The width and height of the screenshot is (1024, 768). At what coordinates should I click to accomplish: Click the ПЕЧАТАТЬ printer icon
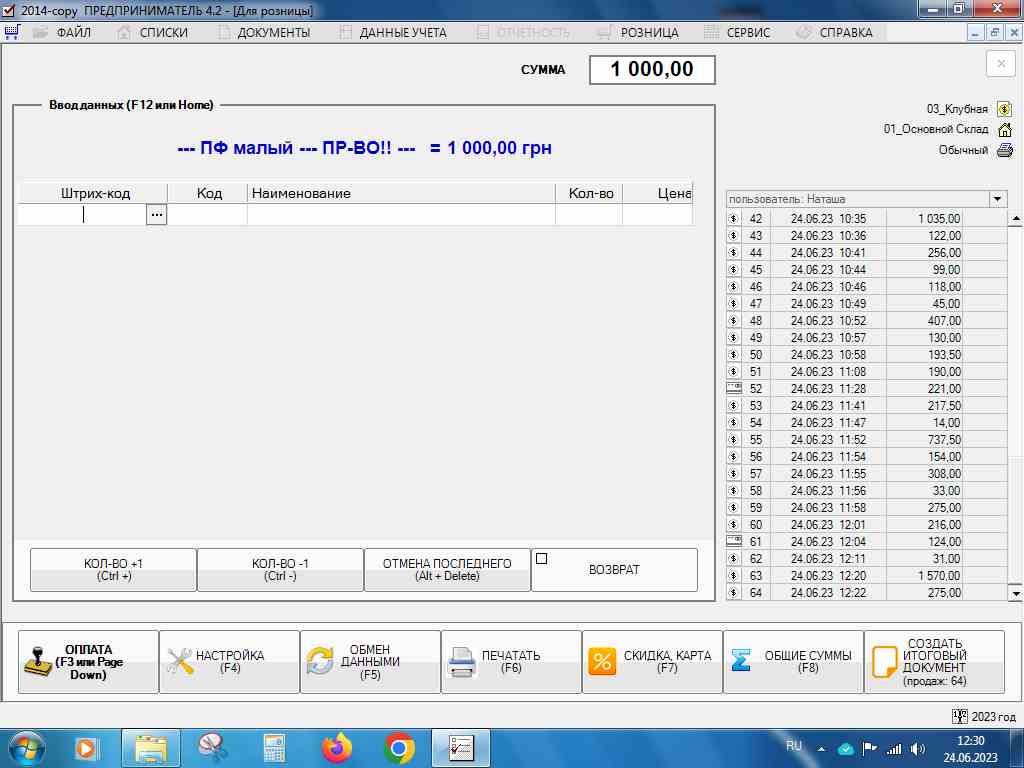click(x=461, y=662)
